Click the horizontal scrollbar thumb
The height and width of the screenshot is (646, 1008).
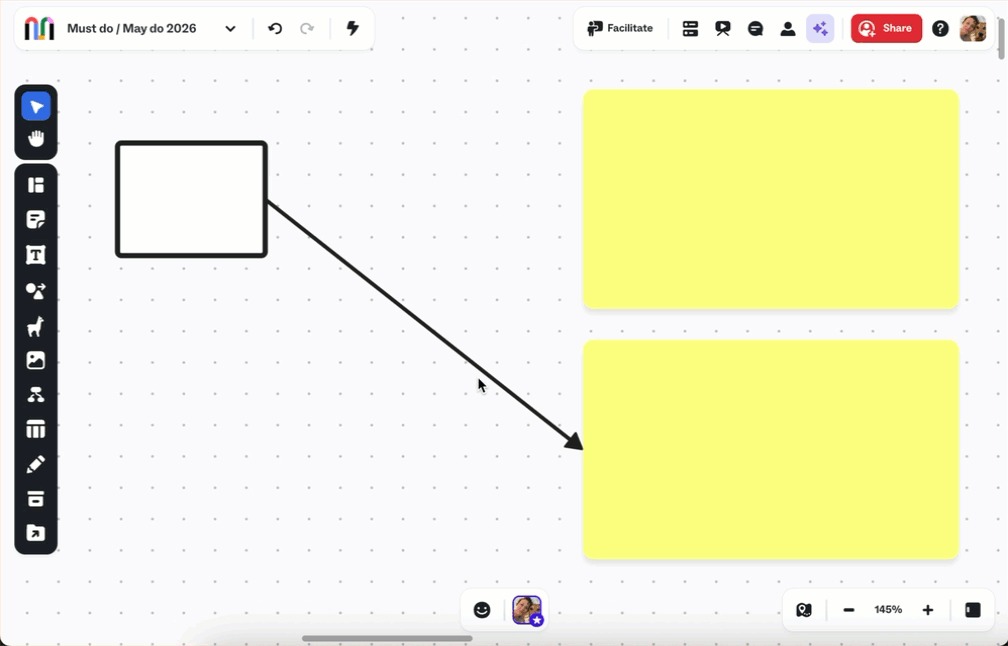click(x=387, y=638)
